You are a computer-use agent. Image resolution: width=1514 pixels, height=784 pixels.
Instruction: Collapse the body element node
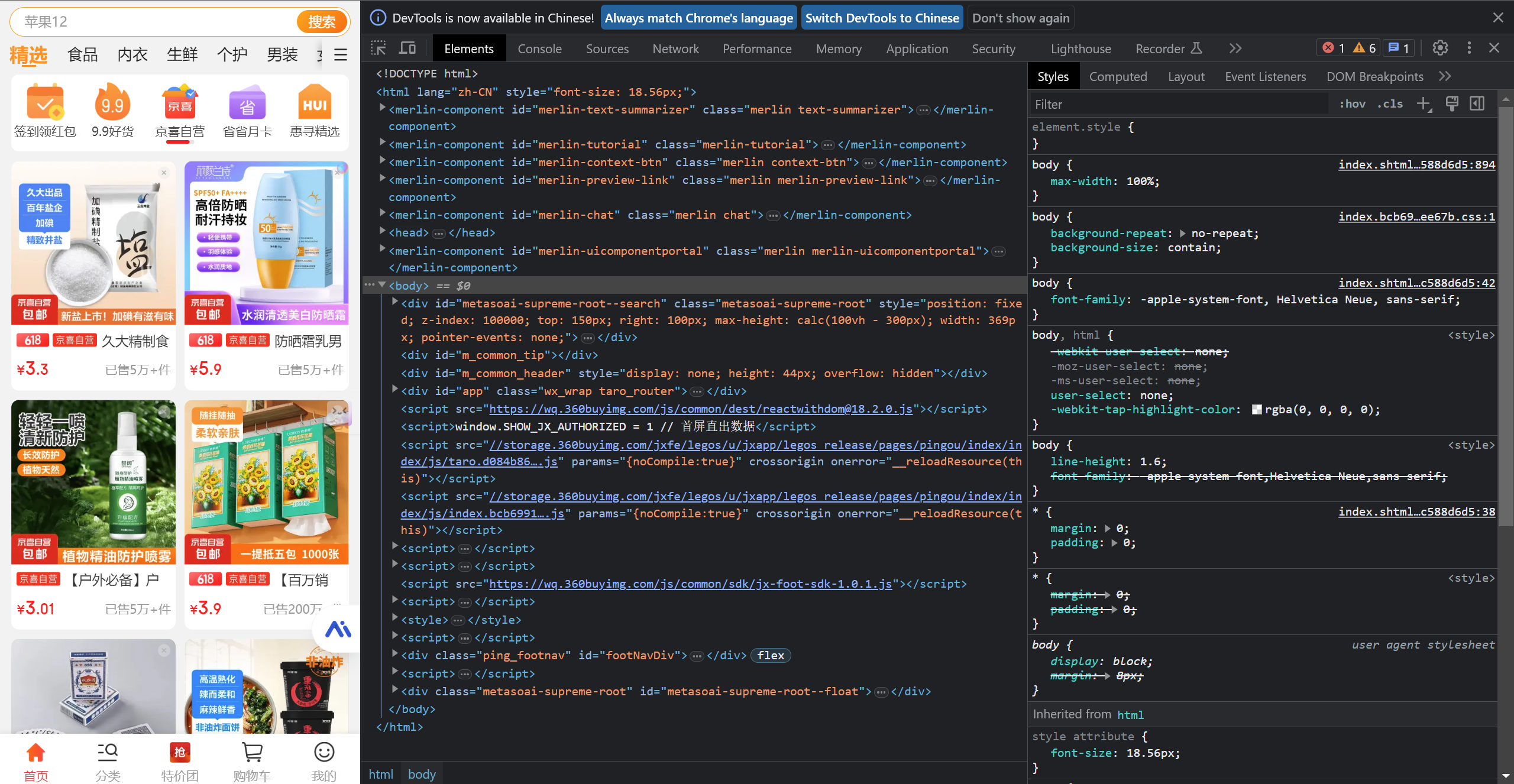(383, 284)
